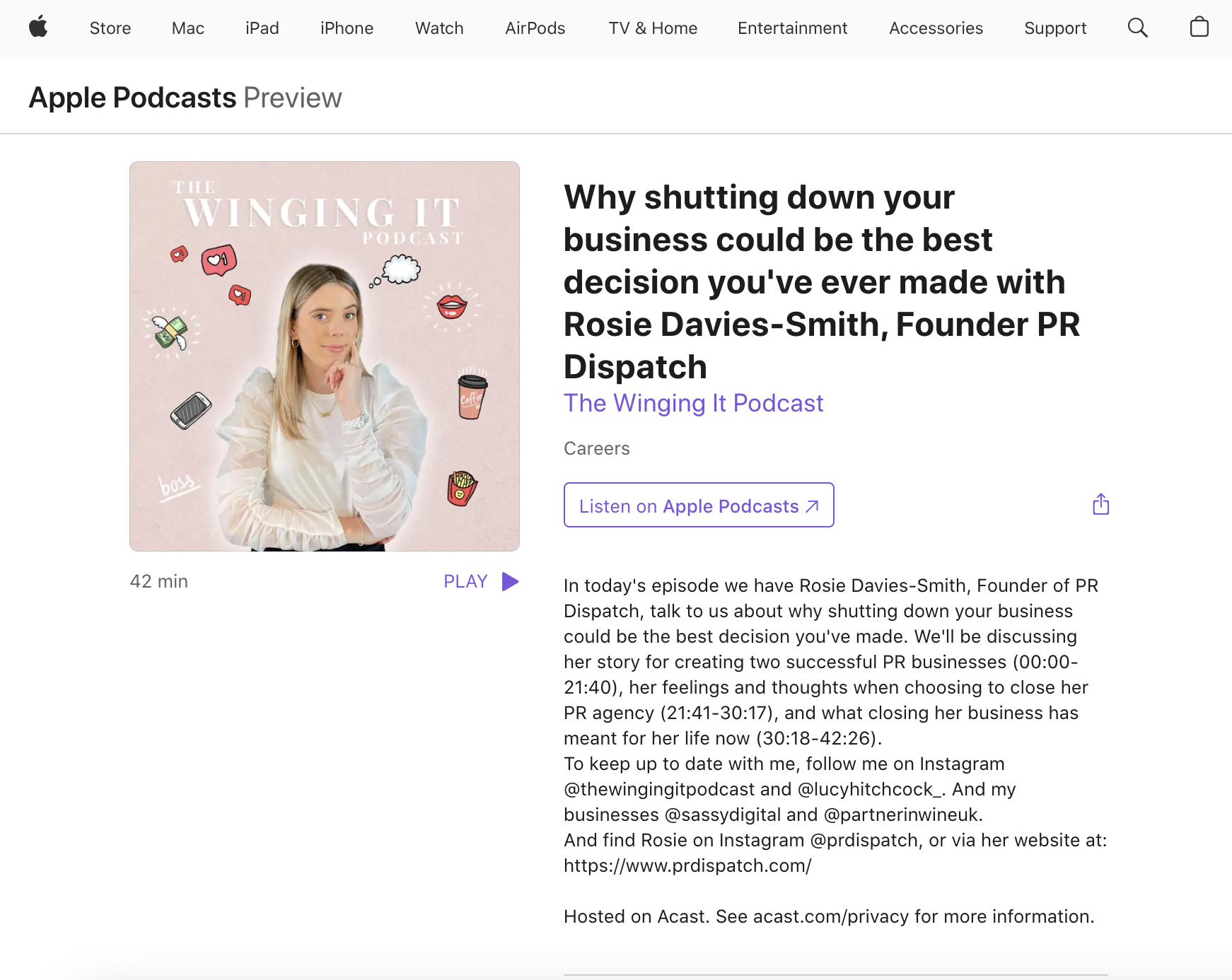This screenshot has width=1232, height=980.
Task: Click the @prdispatch Instagram line
Action: (x=835, y=840)
